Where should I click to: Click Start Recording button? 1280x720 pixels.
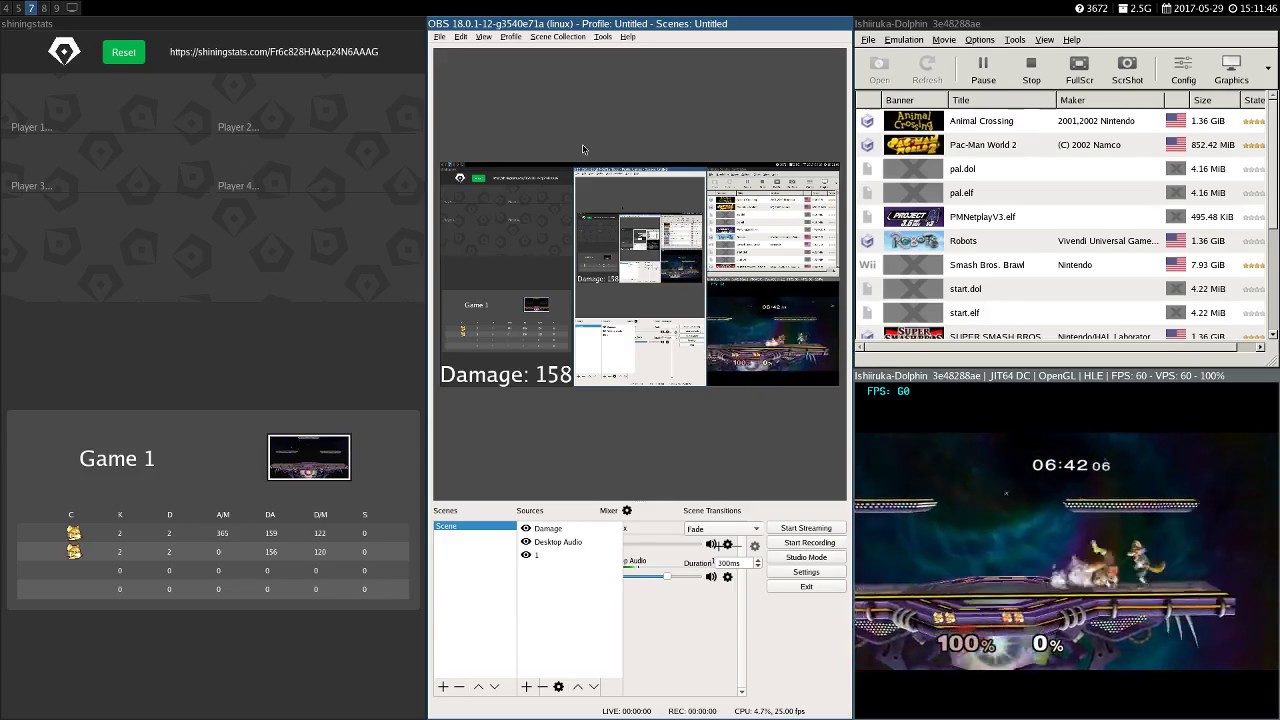(806, 543)
